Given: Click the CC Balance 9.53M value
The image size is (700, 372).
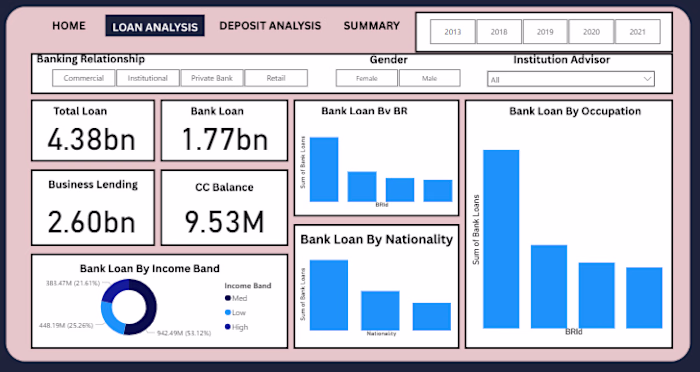Looking at the screenshot, I should tap(225, 222).
